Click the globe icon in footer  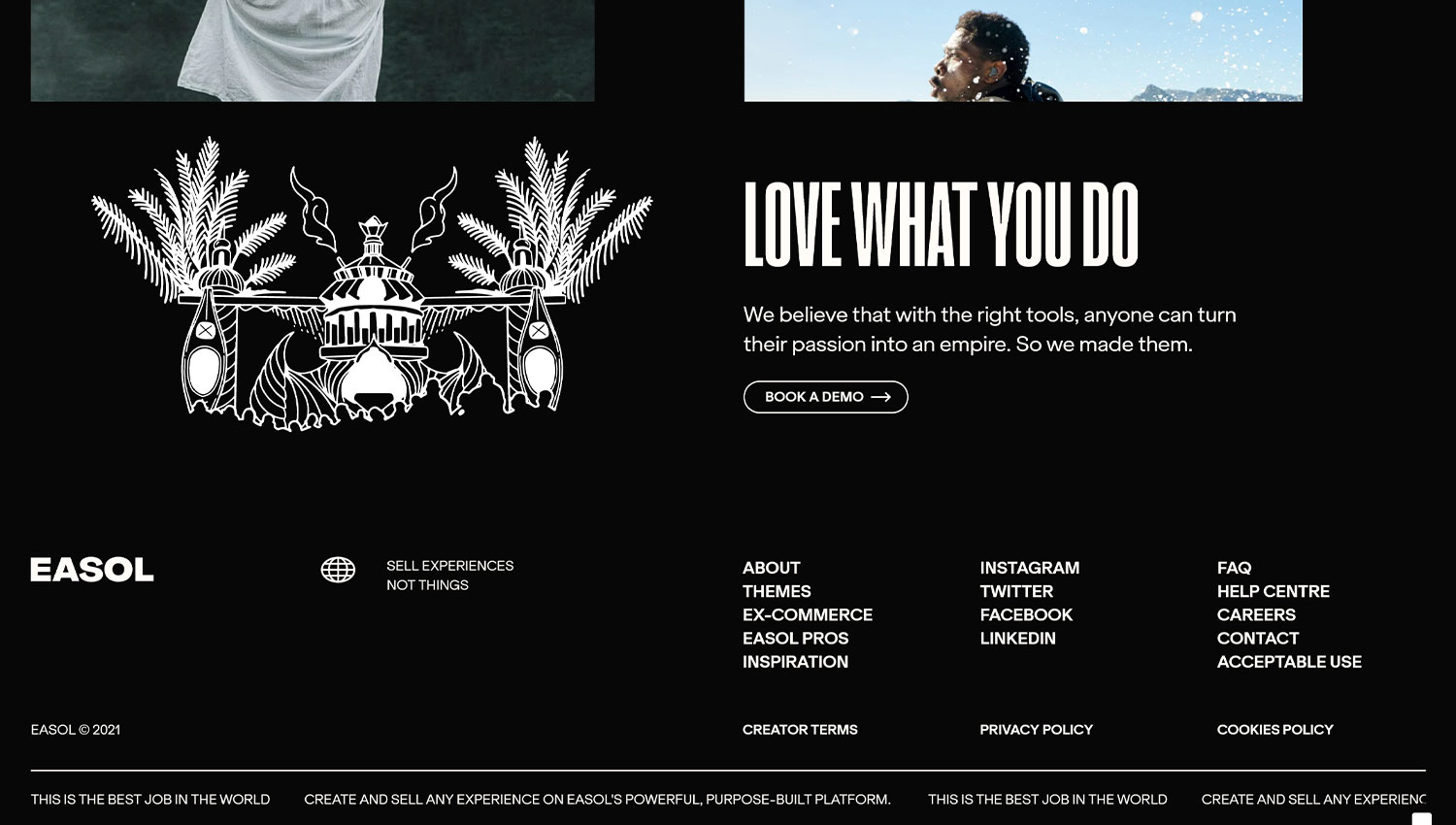click(x=338, y=570)
